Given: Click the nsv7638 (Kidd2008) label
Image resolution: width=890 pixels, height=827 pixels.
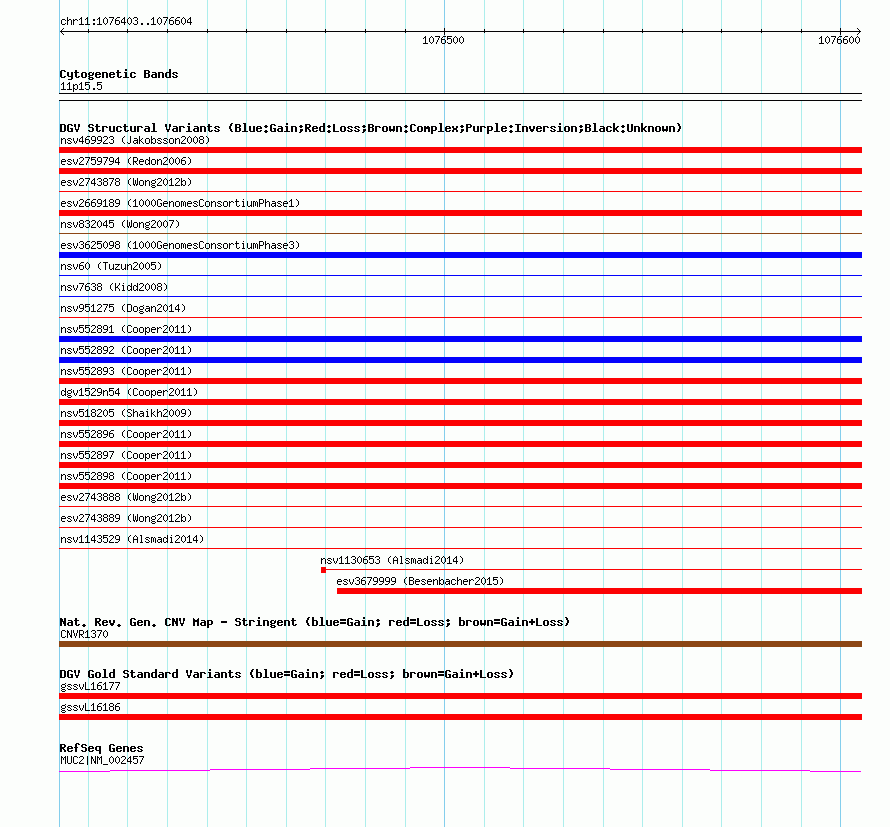Looking at the screenshot, I should pos(114,287).
